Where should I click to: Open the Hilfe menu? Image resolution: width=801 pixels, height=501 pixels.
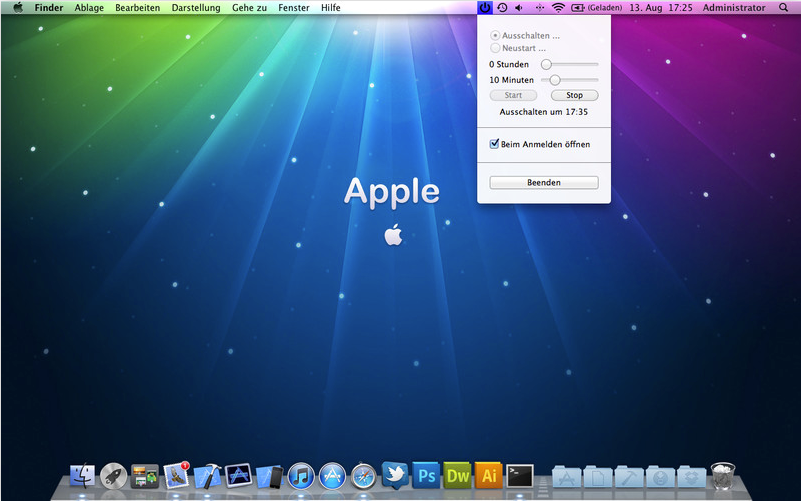(x=331, y=8)
